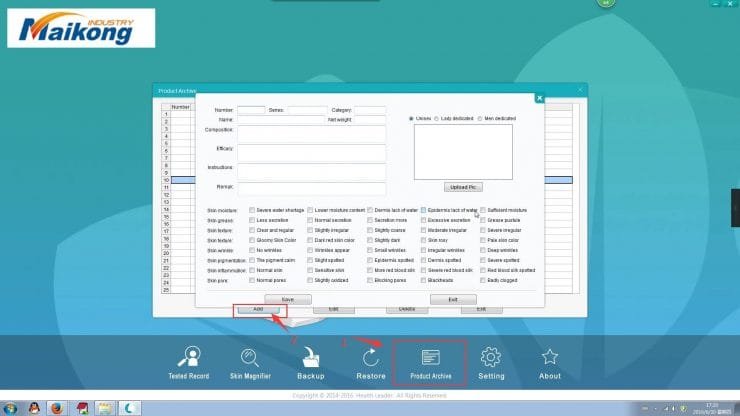Click the Windows Start button
The height and width of the screenshot is (416, 740).
click(12, 407)
